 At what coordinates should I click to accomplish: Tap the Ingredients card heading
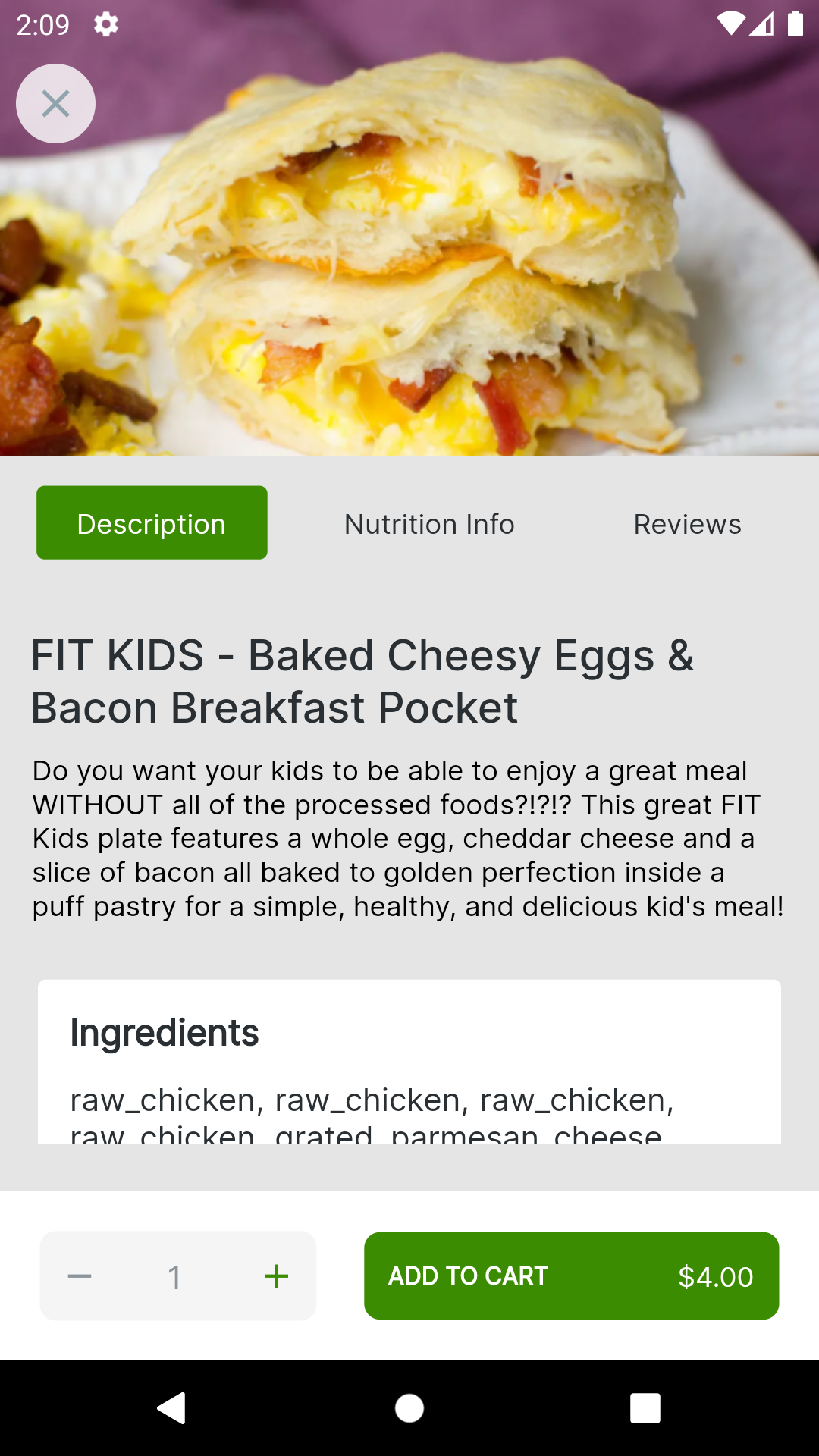pos(165,1033)
